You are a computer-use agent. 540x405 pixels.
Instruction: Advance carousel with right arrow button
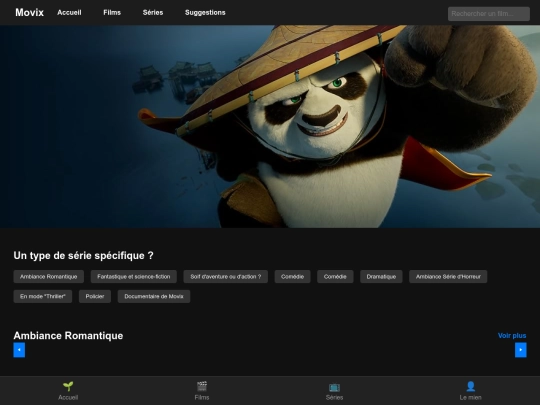(x=521, y=350)
